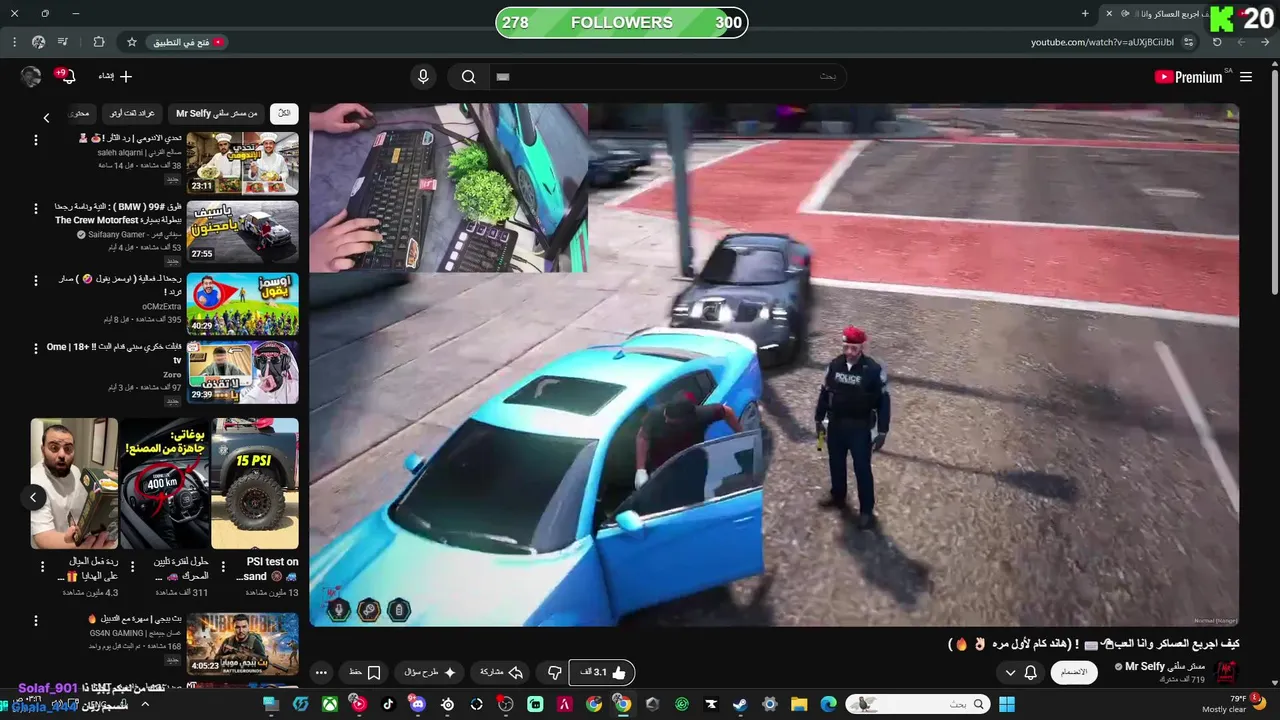Click the taskbar search box

917,704
